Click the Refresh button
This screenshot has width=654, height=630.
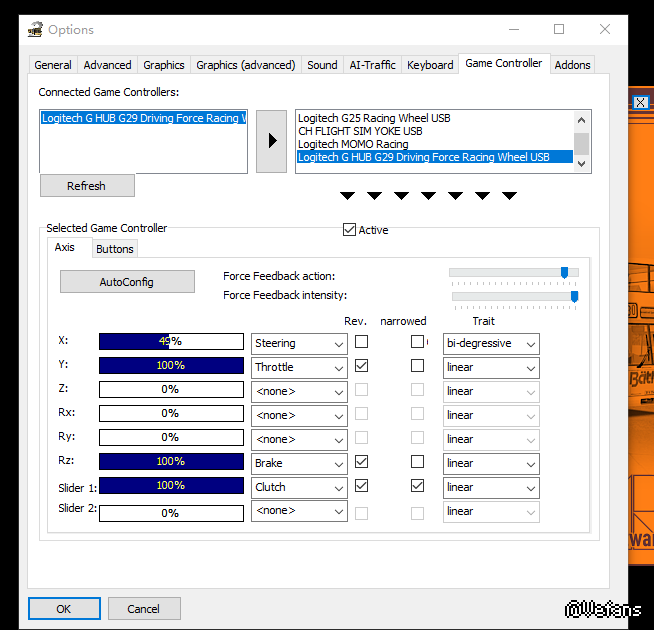[87, 186]
